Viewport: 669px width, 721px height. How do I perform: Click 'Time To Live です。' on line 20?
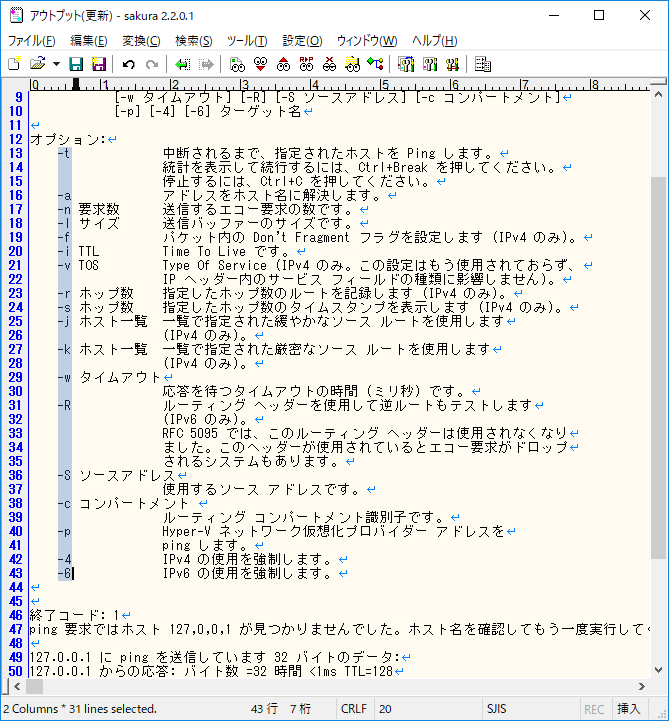coord(226,252)
